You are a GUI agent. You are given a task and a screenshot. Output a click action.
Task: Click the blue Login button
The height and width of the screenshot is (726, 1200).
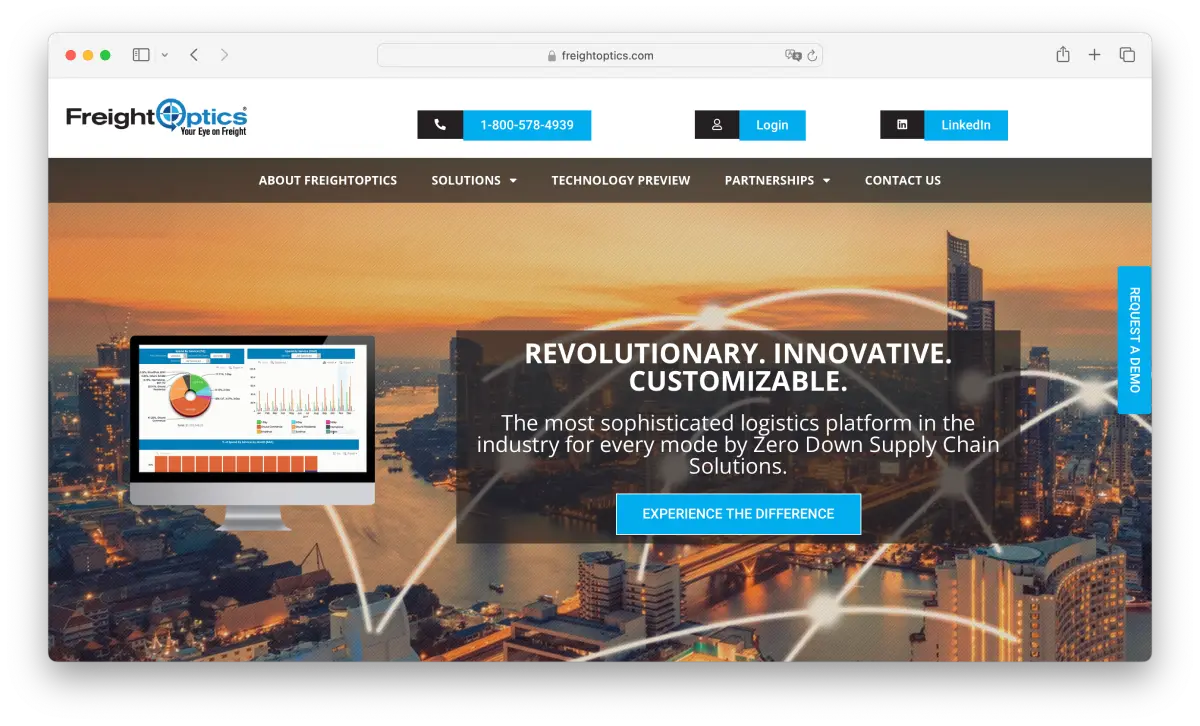[x=772, y=125]
